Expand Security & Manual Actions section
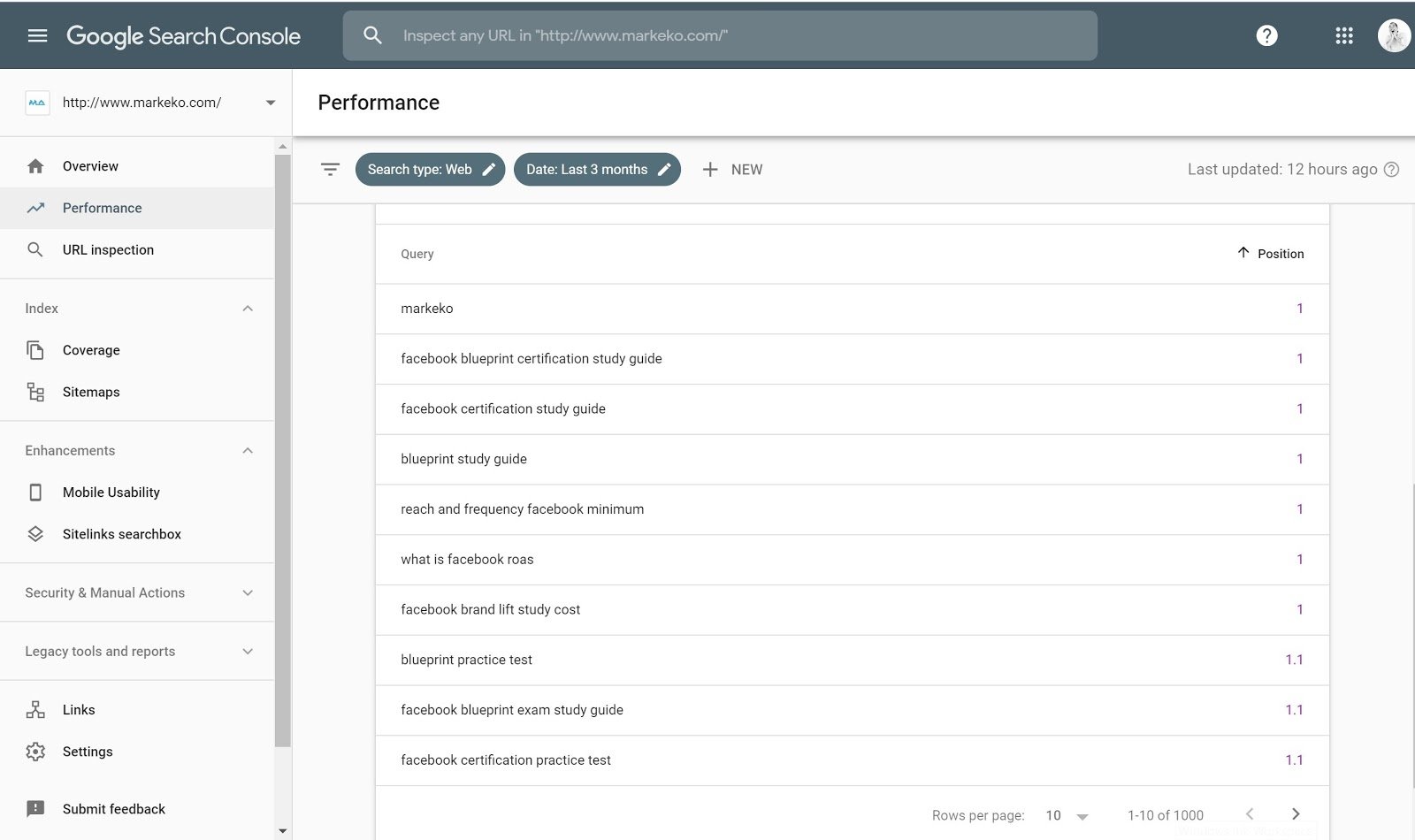The height and width of the screenshot is (840, 1415). tap(248, 592)
